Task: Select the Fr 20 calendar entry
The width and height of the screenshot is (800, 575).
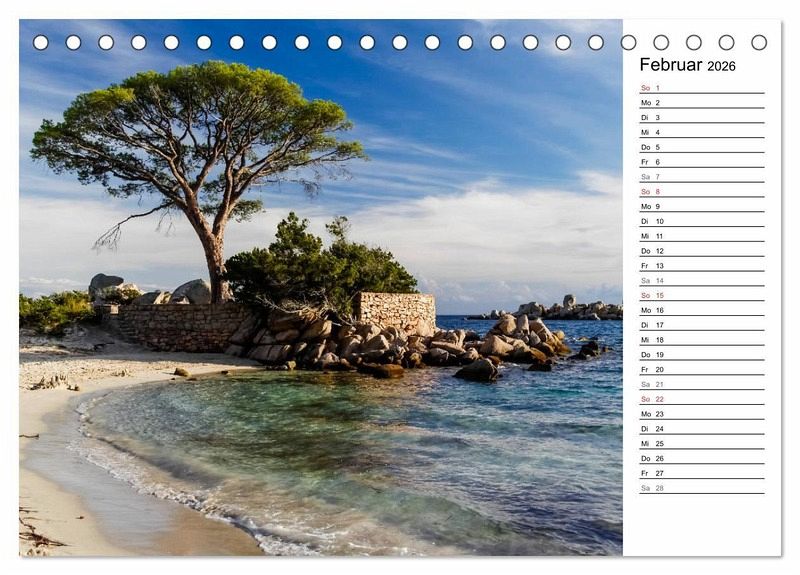Action: 701,369
